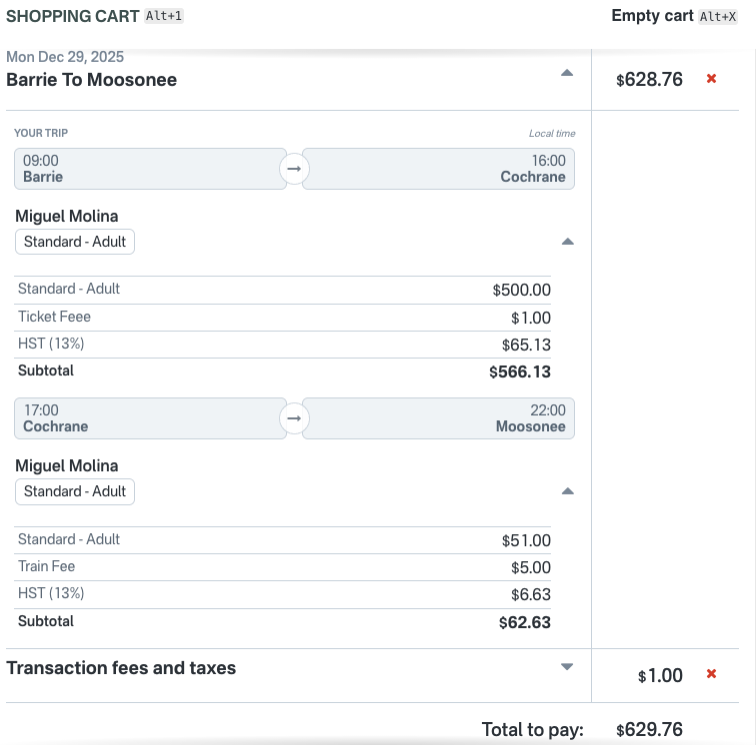The height and width of the screenshot is (746, 756).
Task: Click the Transaction fees and taxes label
Action: (121, 668)
